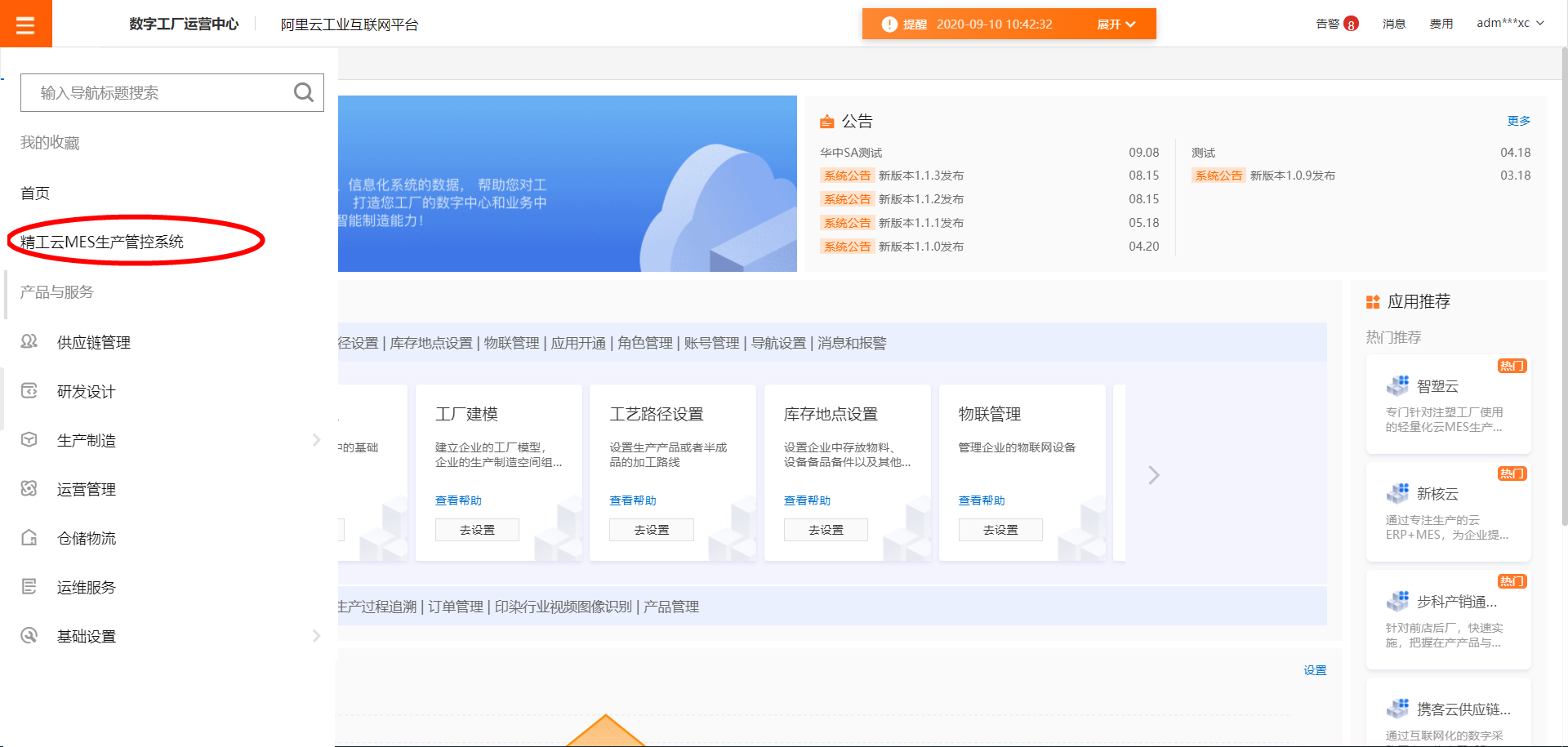Open 费用 in the top bar
This screenshot has height=747, width=1568.
(x=1441, y=24)
